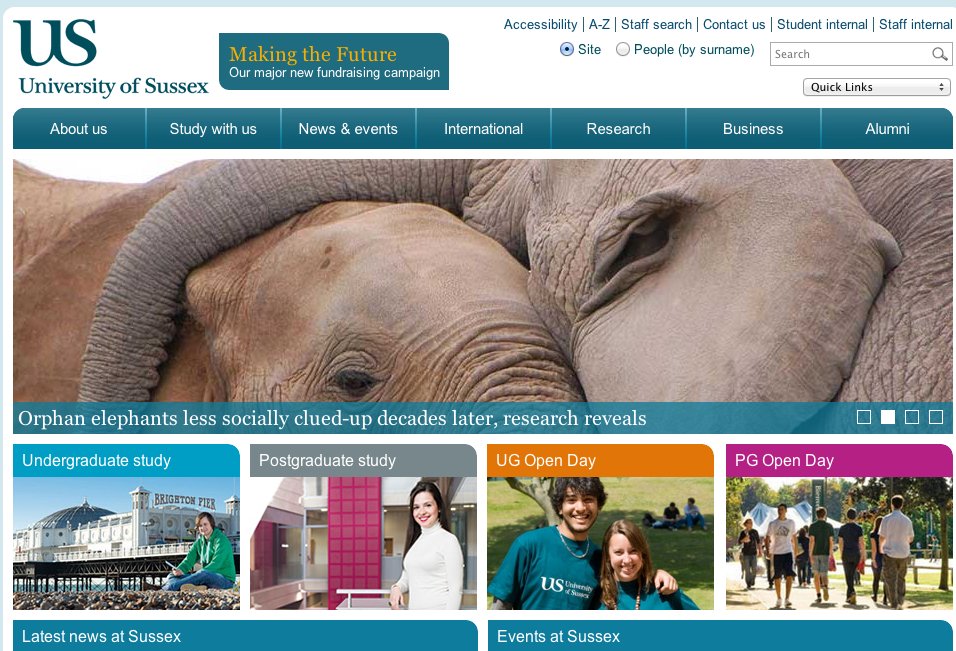
Task: Choose People (by surname) radio option
Action: (x=622, y=49)
